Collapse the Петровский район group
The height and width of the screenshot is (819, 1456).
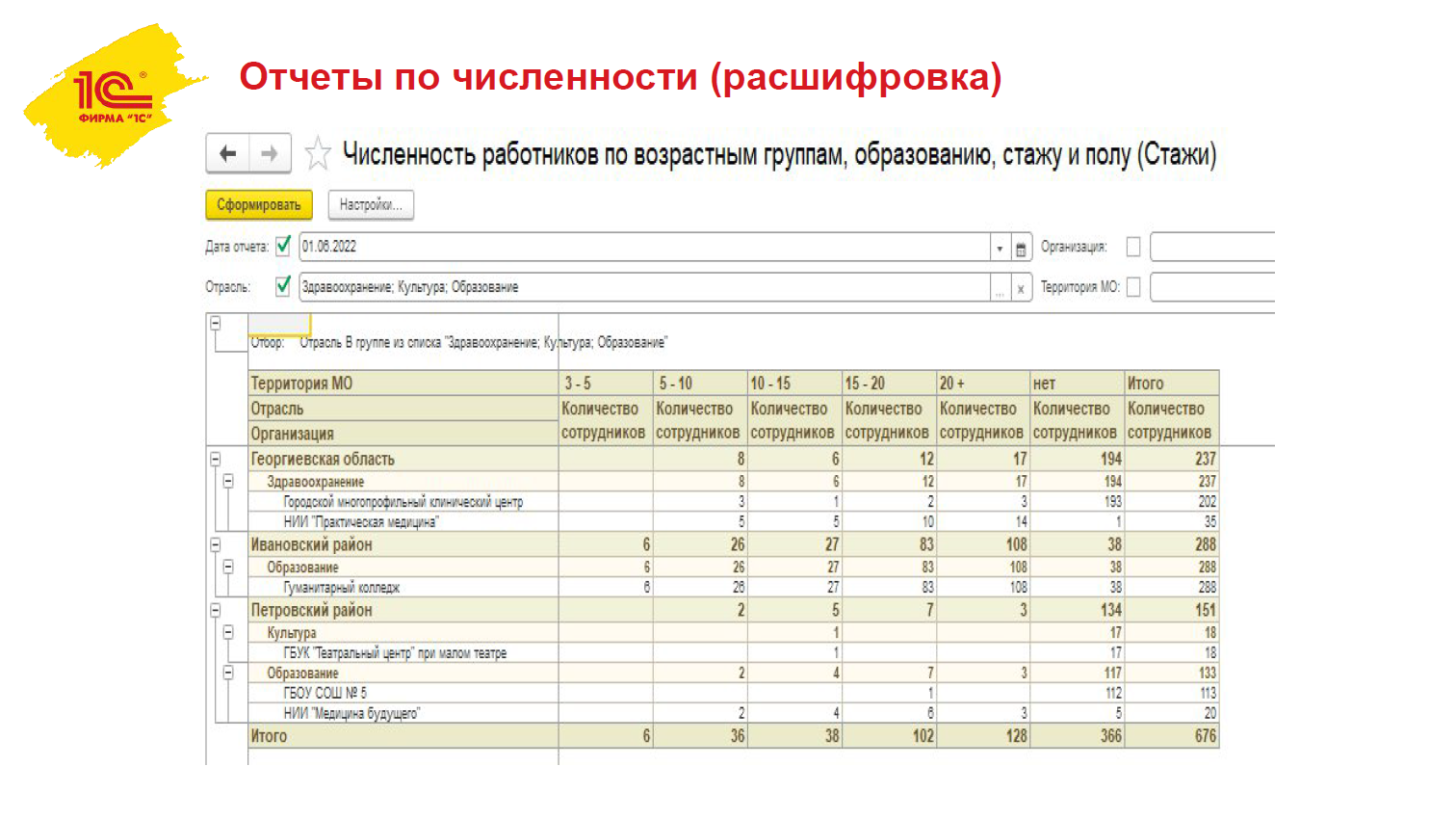coord(216,611)
